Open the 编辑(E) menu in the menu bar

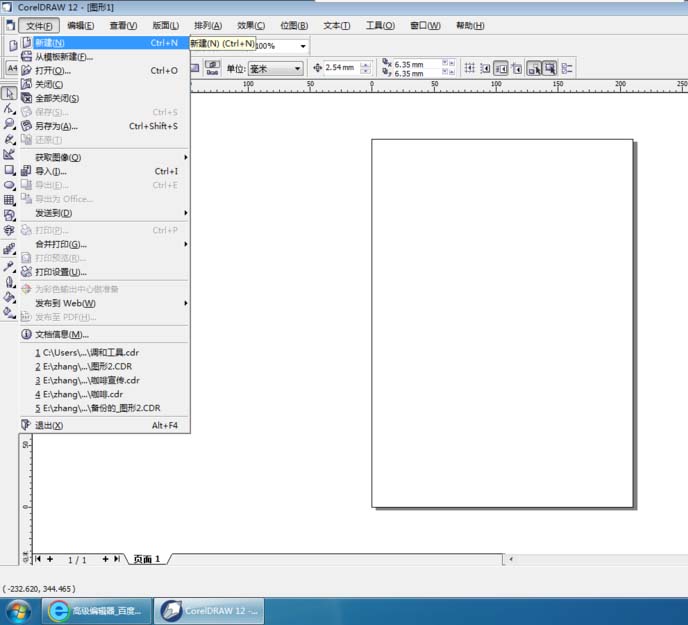tap(80, 25)
